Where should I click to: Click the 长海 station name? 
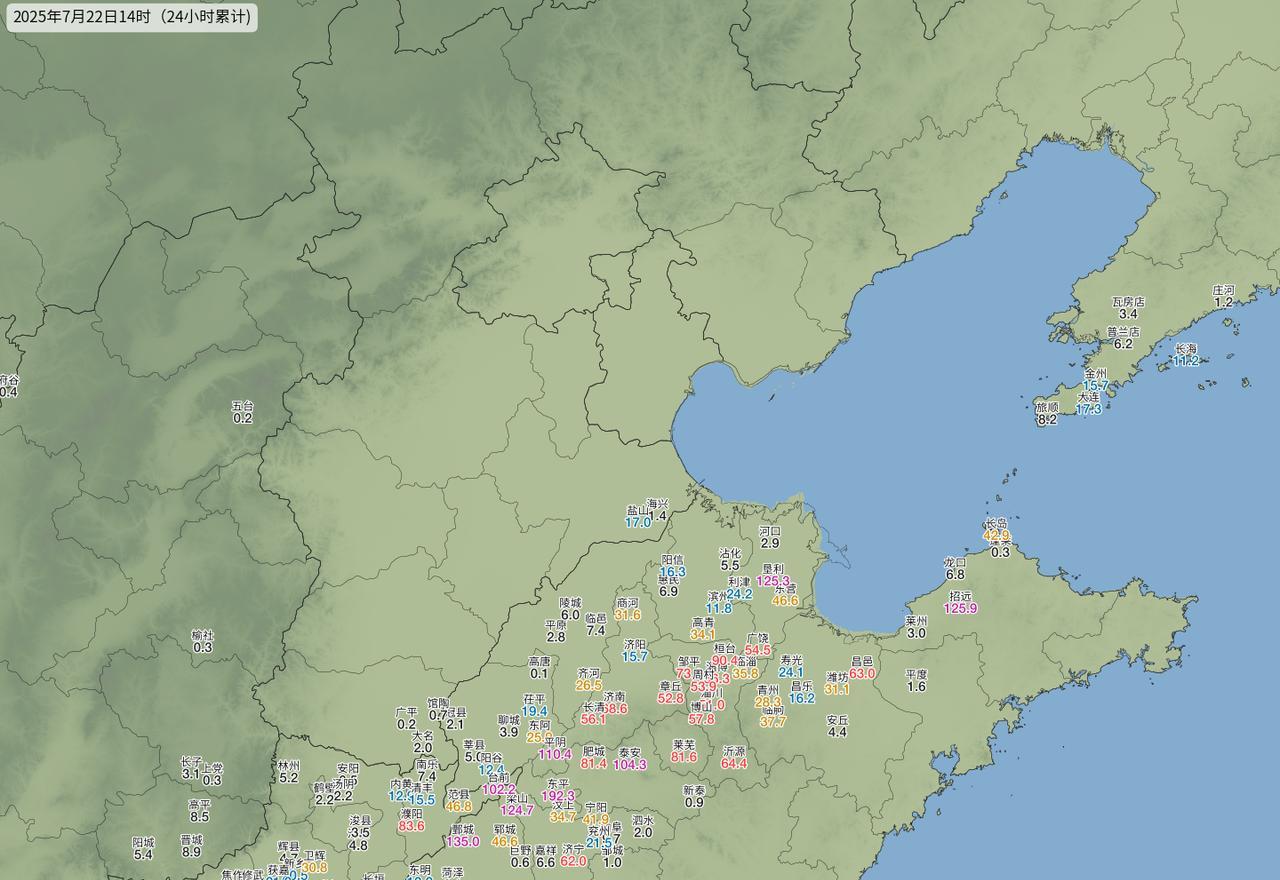point(1186,348)
